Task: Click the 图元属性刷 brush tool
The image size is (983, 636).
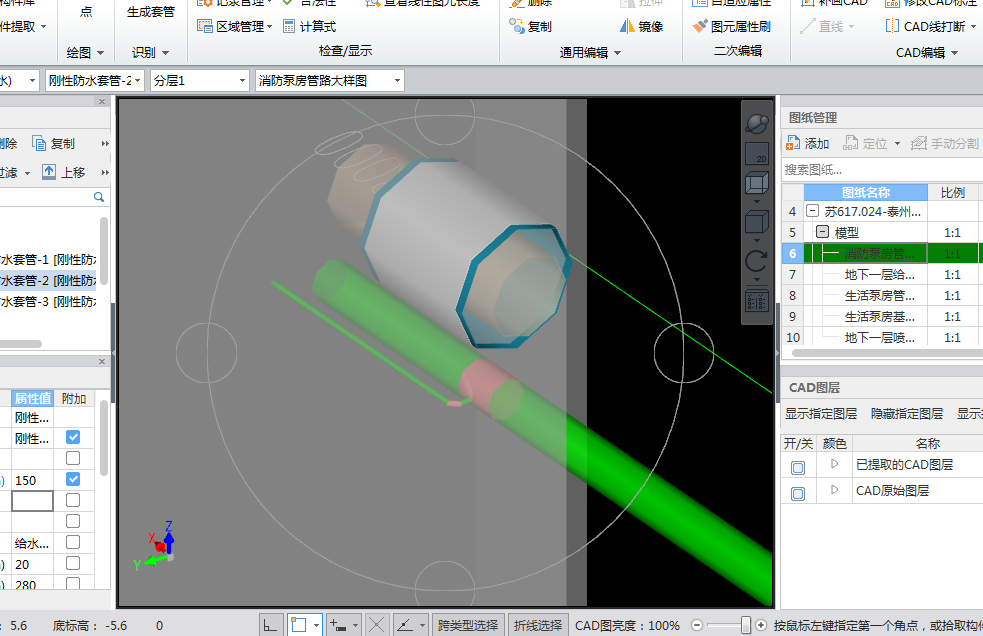Action: coord(732,26)
